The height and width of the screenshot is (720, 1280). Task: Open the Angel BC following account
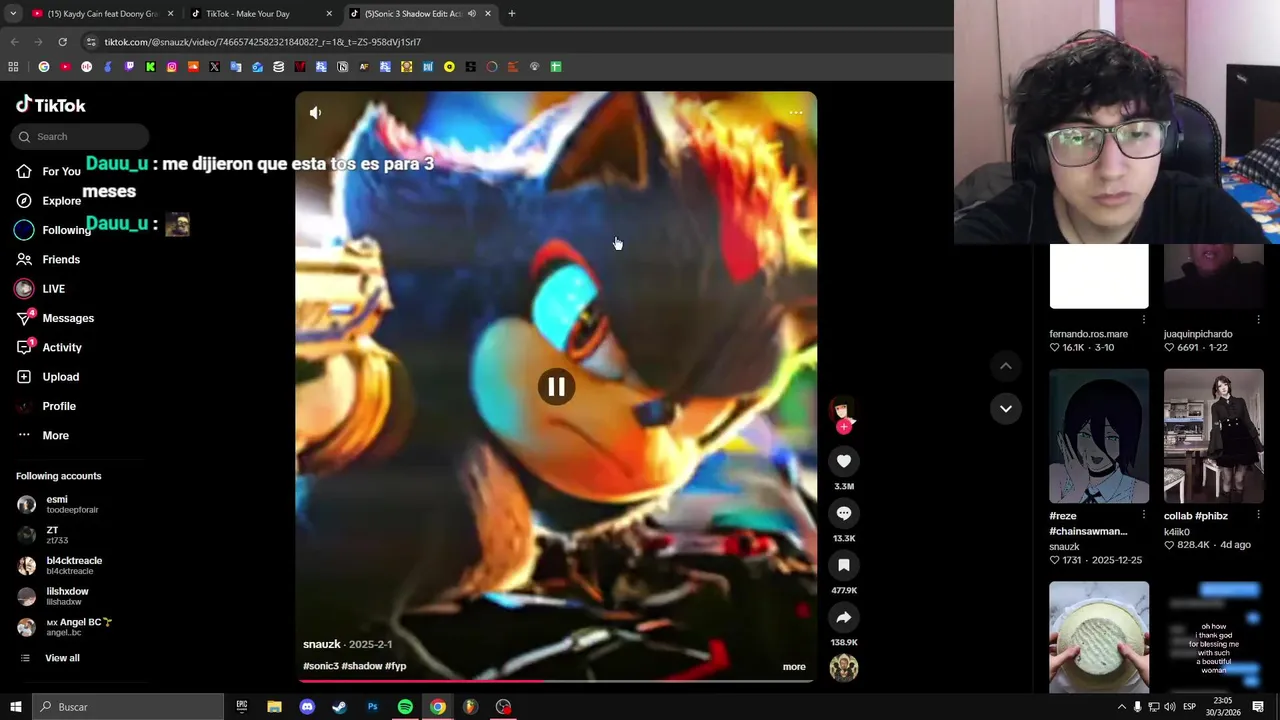[x=66, y=627]
